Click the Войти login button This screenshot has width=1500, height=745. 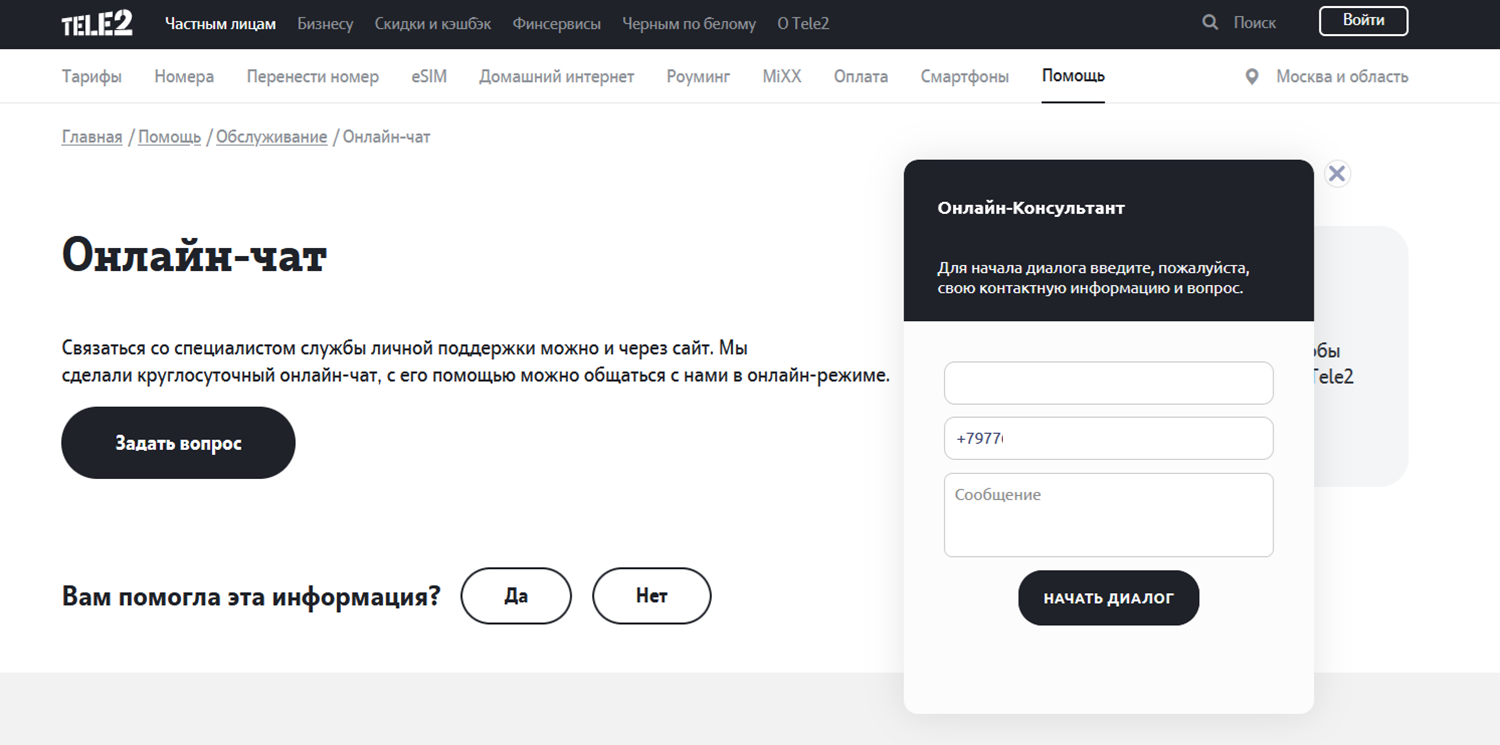point(1364,21)
